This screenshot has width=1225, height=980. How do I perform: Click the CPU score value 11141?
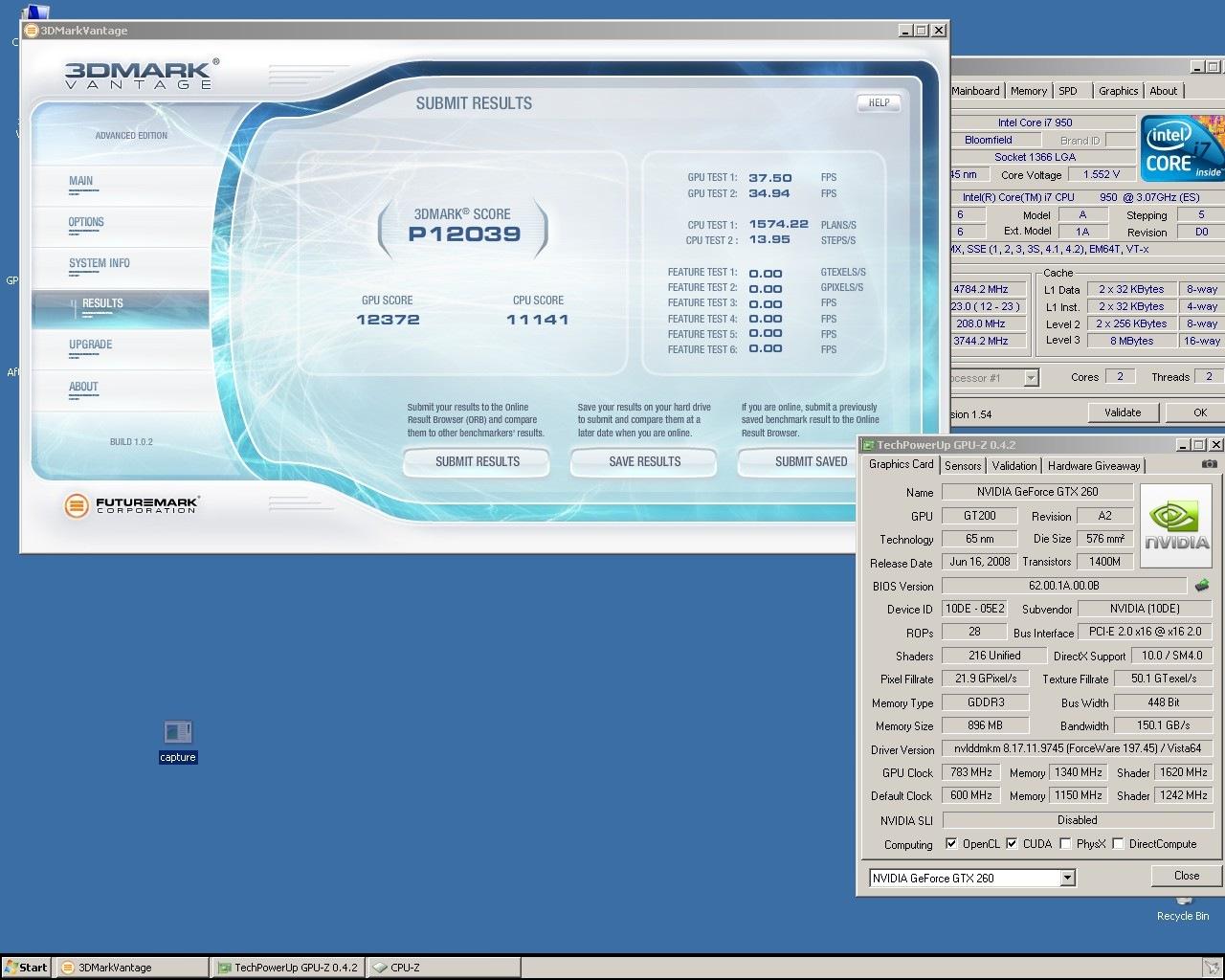[538, 320]
